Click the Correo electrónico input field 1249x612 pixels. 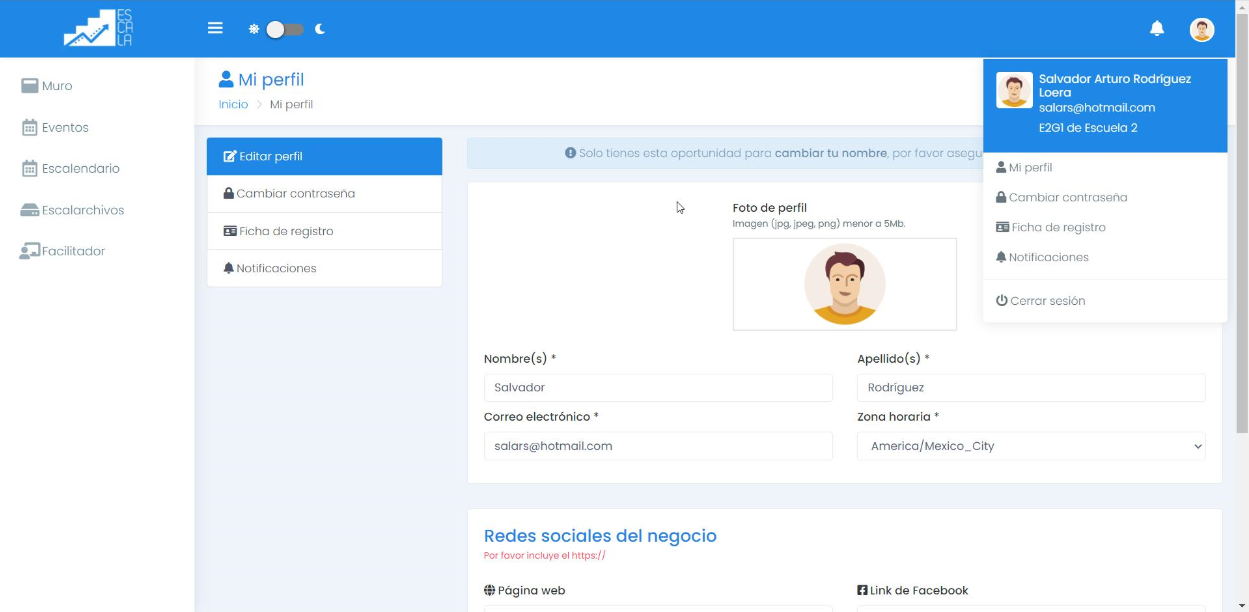(x=658, y=446)
